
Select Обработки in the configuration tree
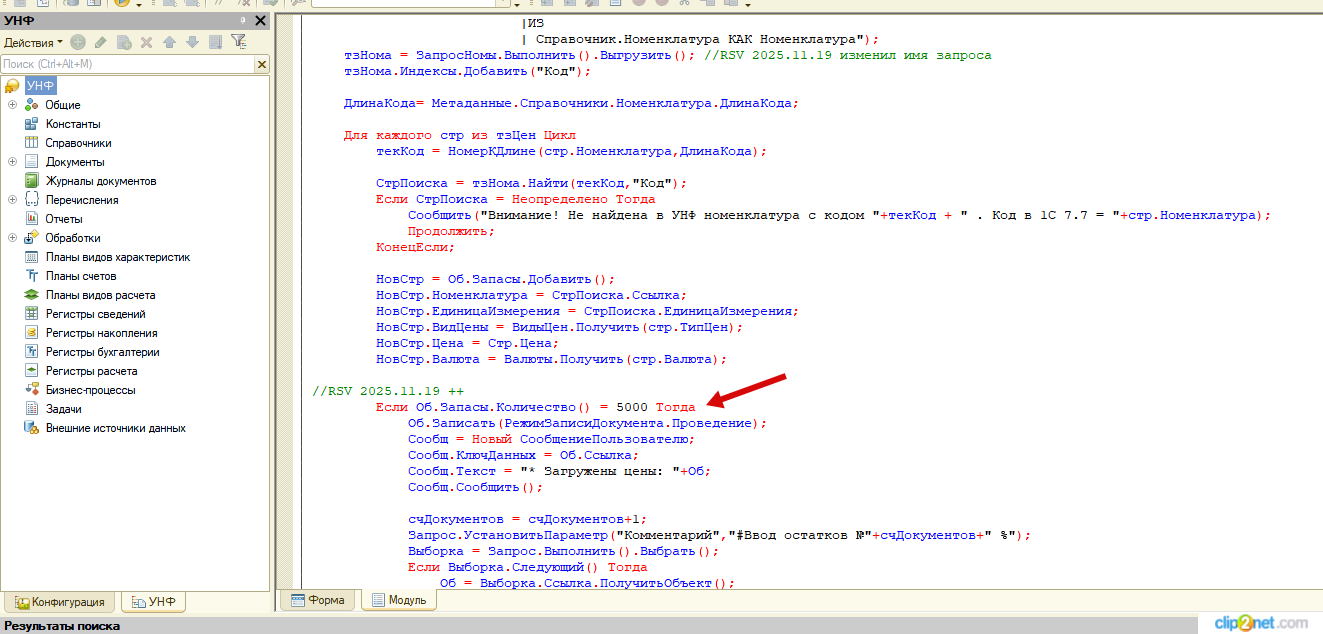pyautogui.click(x=73, y=238)
